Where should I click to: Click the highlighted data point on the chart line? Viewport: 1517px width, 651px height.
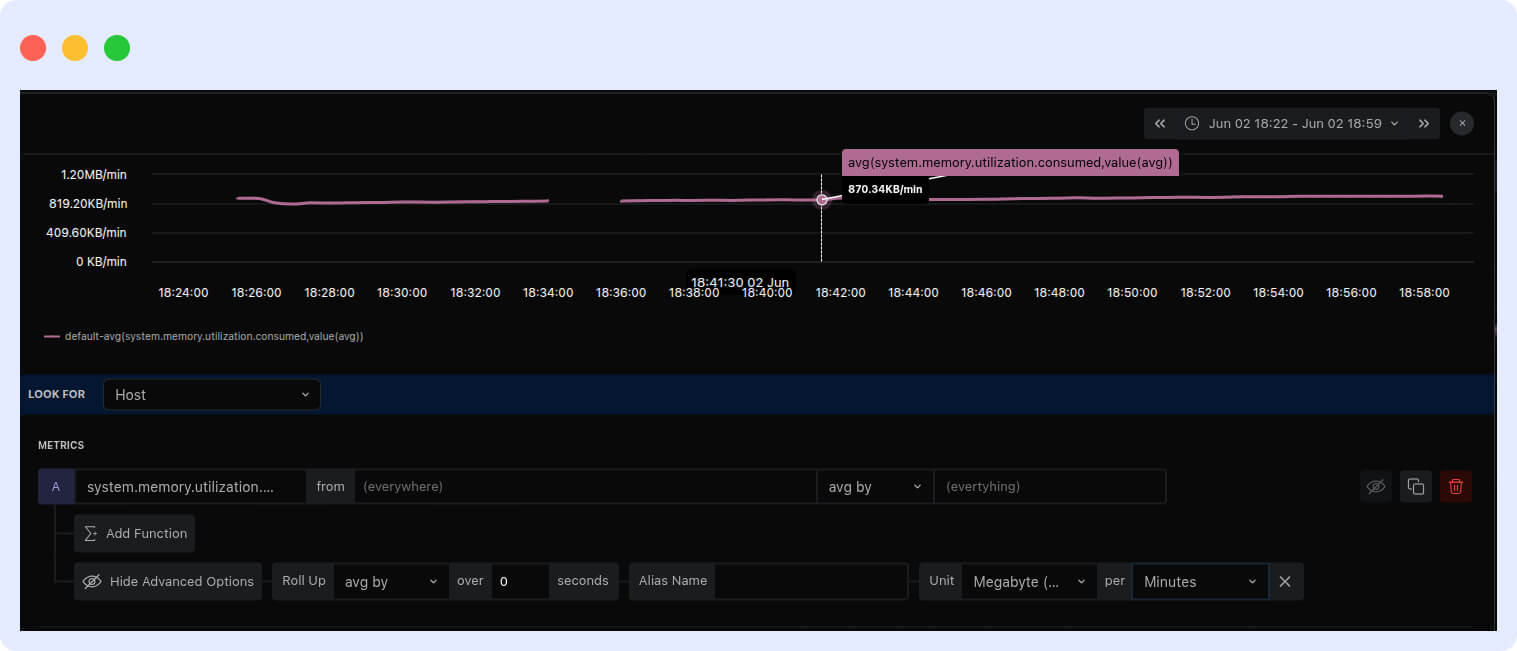pos(822,200)
